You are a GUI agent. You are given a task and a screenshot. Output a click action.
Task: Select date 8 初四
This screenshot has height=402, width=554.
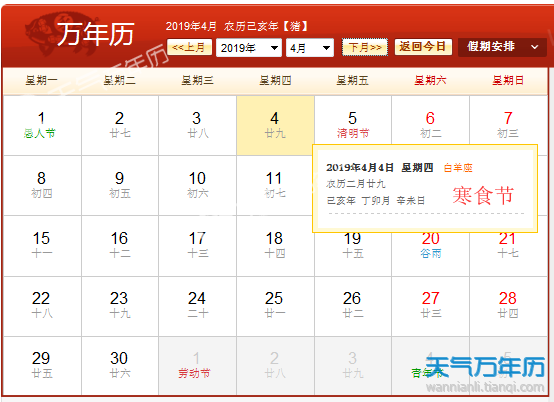[42, 185]
